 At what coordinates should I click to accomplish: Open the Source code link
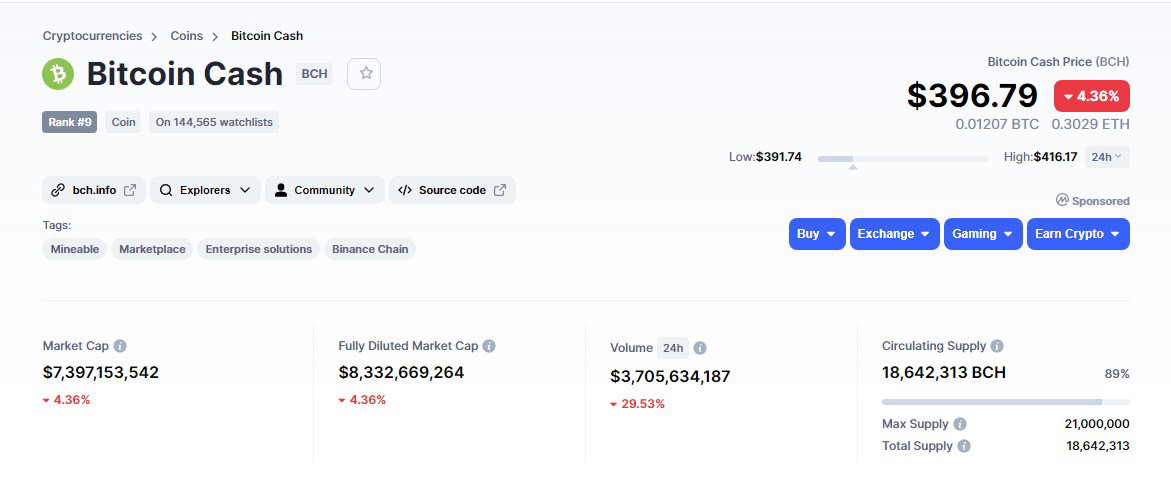(452, 190)
